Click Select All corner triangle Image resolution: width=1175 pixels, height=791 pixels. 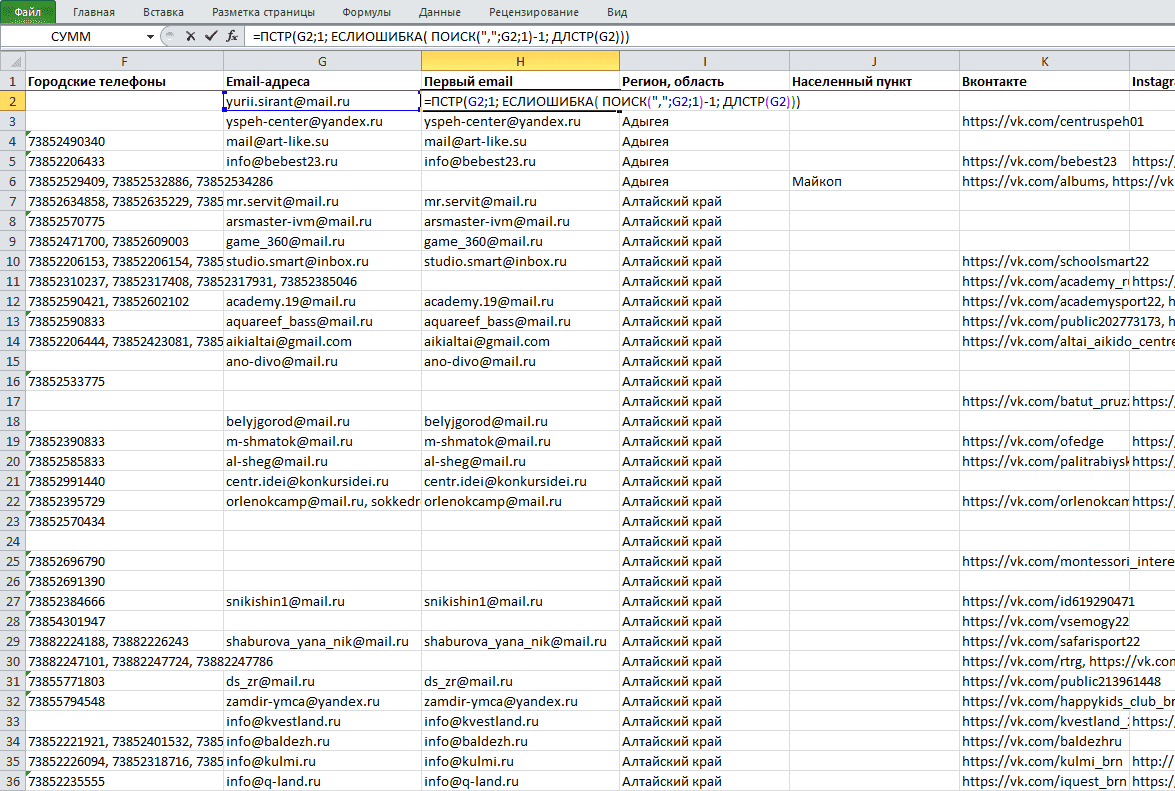coord(13,61)
